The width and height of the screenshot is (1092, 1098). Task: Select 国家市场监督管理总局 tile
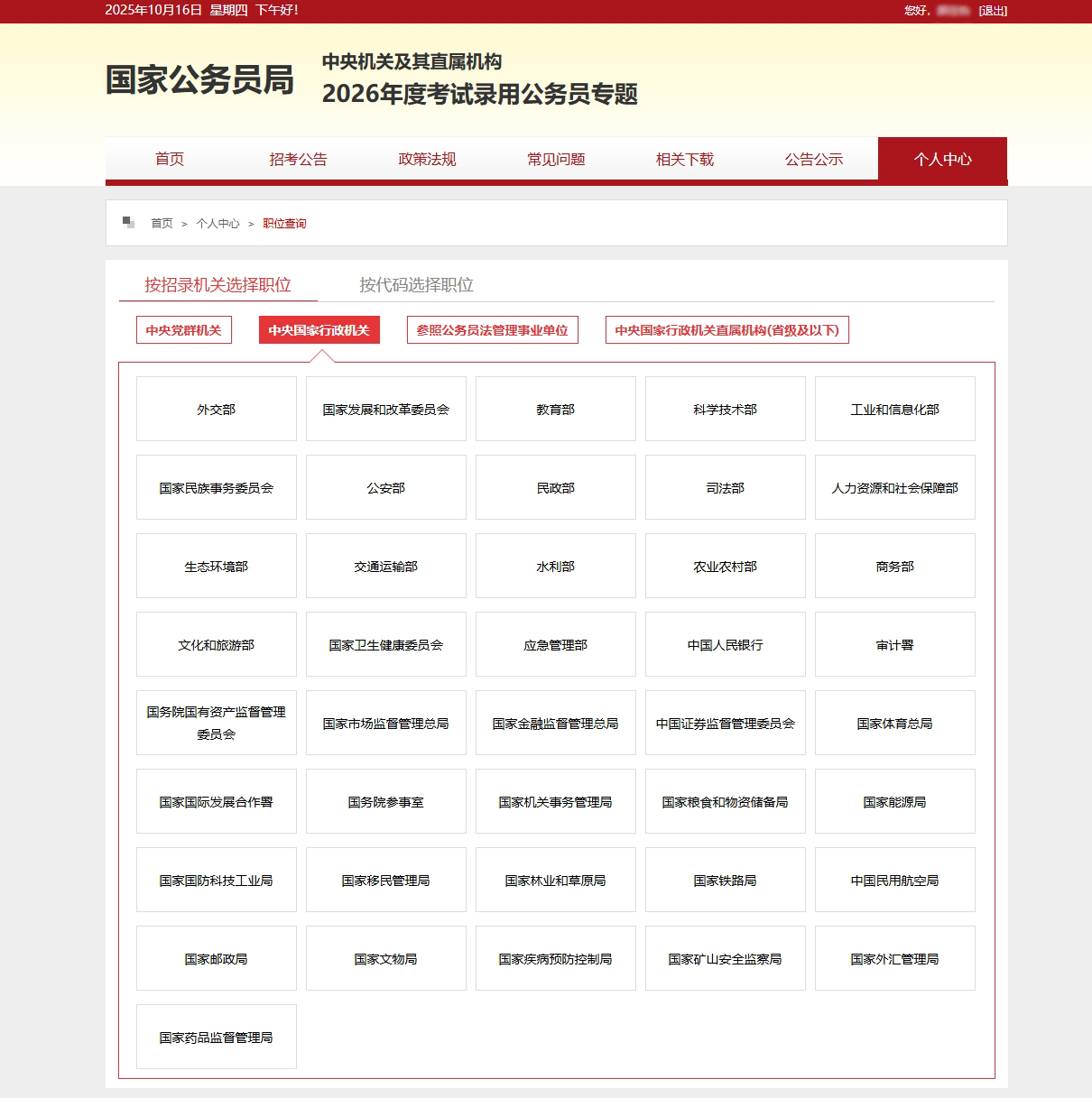385,724
